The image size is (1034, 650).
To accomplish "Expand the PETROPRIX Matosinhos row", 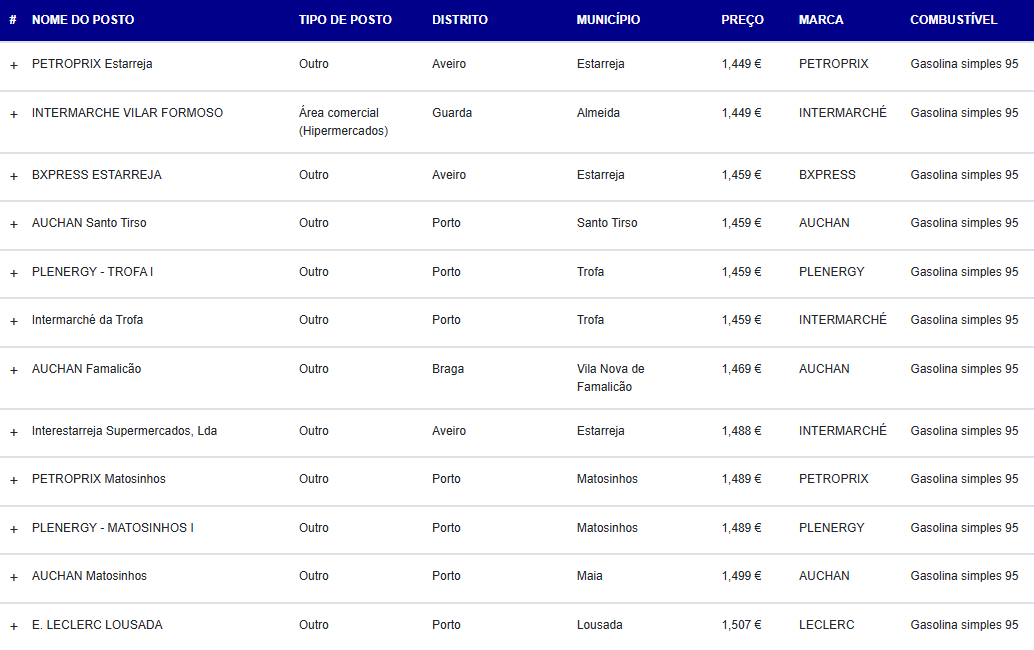I will point(13,480).
